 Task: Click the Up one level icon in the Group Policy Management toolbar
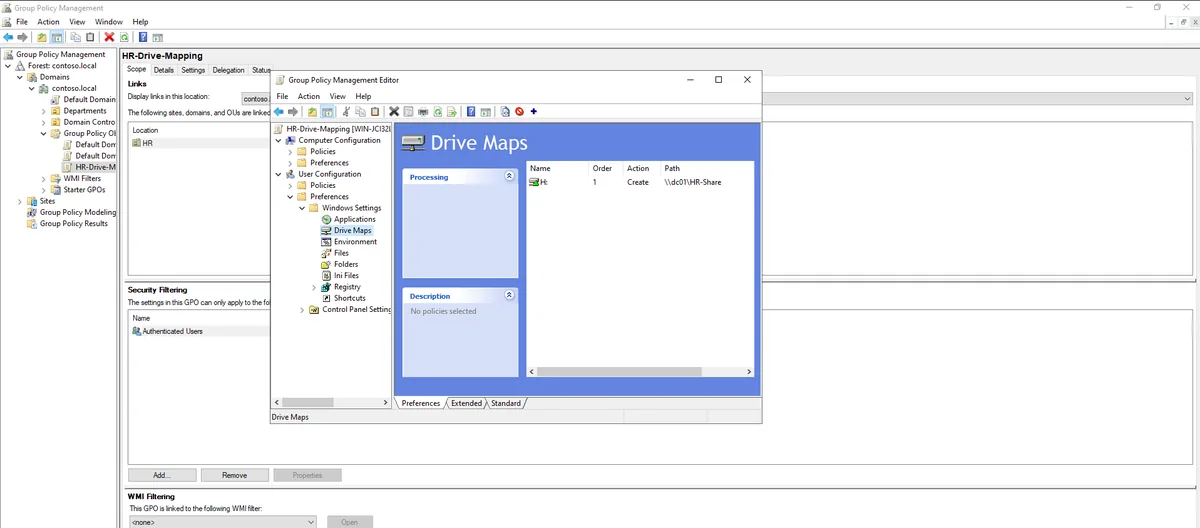[42, 37]
